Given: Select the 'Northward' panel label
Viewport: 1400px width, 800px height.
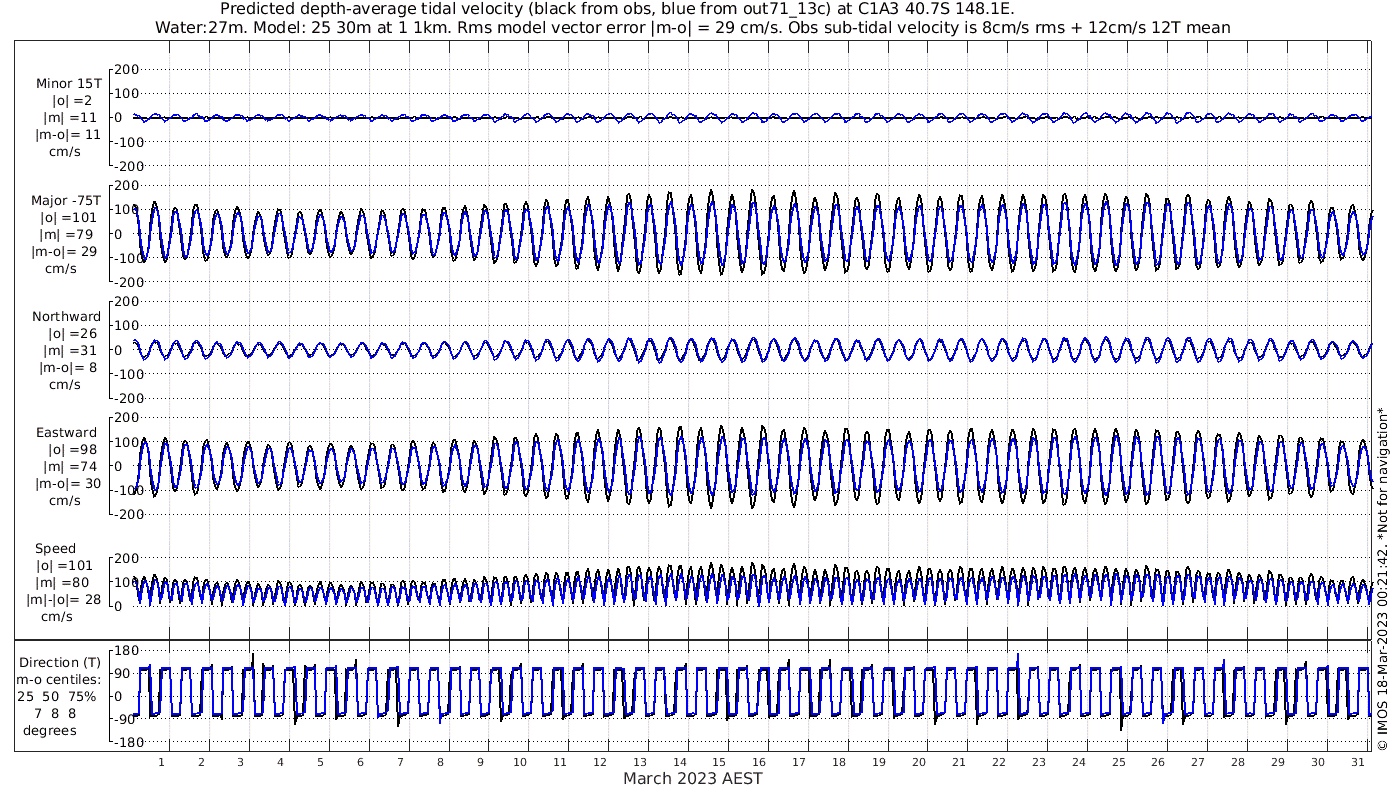Looking at the screenshot, I should (x=66, y=317).
